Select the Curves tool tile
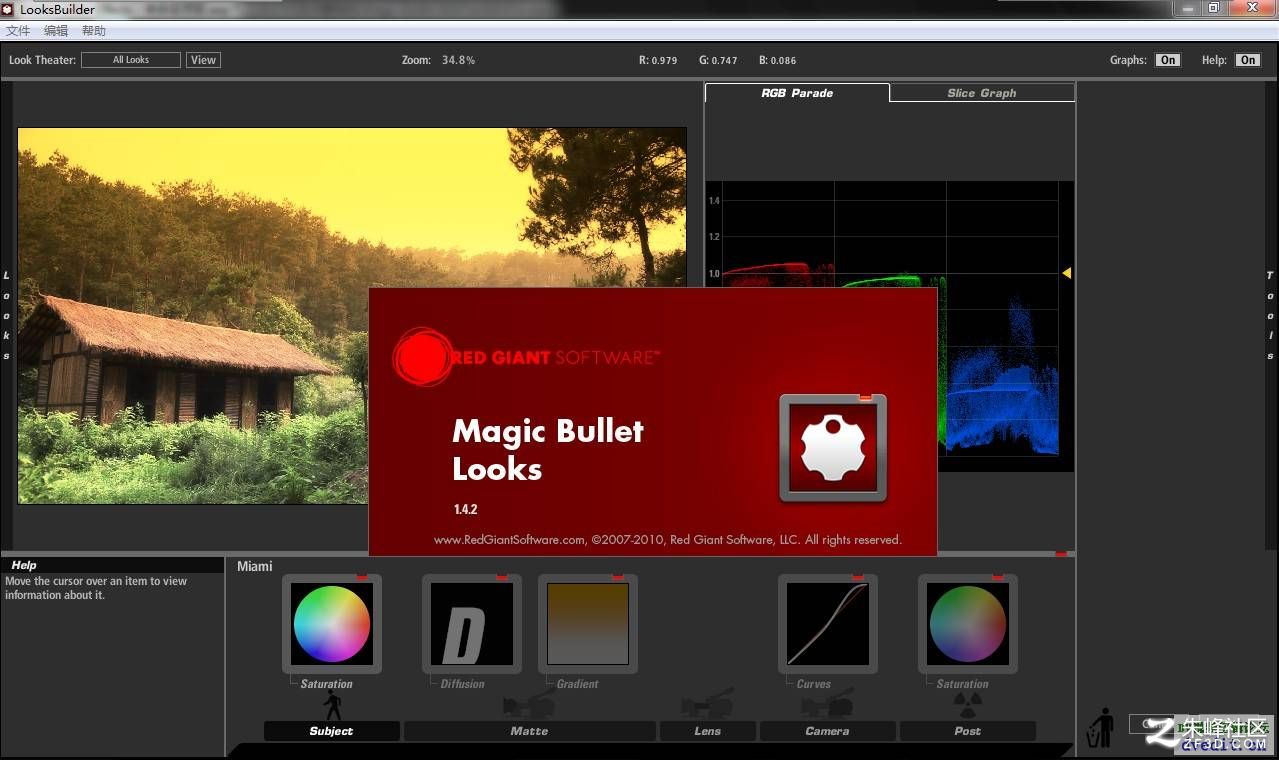 coord(828,624)
